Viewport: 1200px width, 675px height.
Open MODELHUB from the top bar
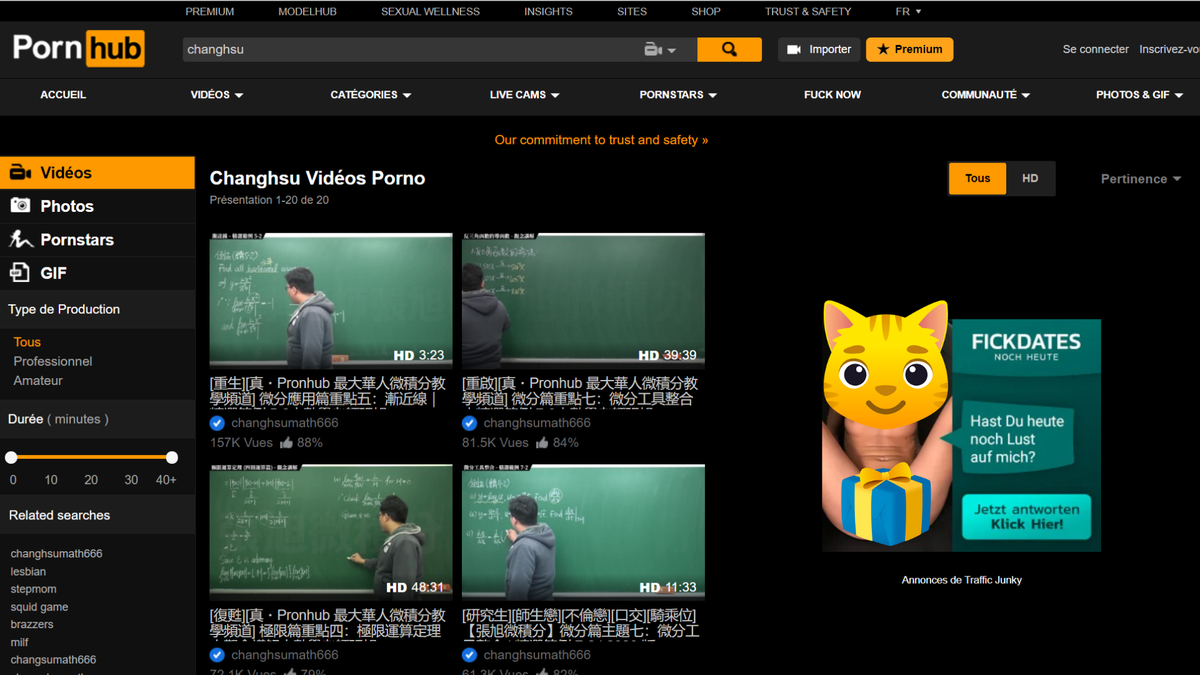[x=307, y=12]
